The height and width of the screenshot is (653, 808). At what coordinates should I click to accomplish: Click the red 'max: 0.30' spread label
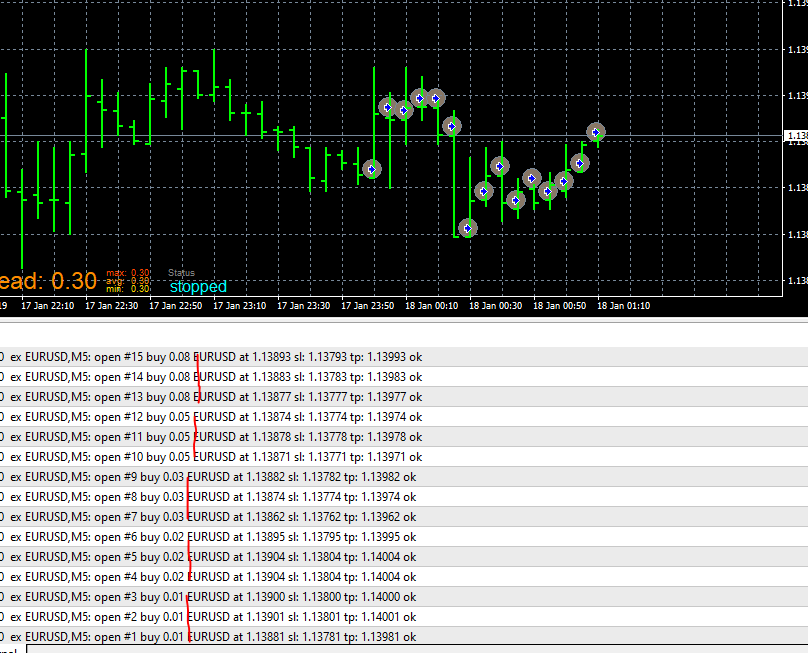(x=128, y=273)
